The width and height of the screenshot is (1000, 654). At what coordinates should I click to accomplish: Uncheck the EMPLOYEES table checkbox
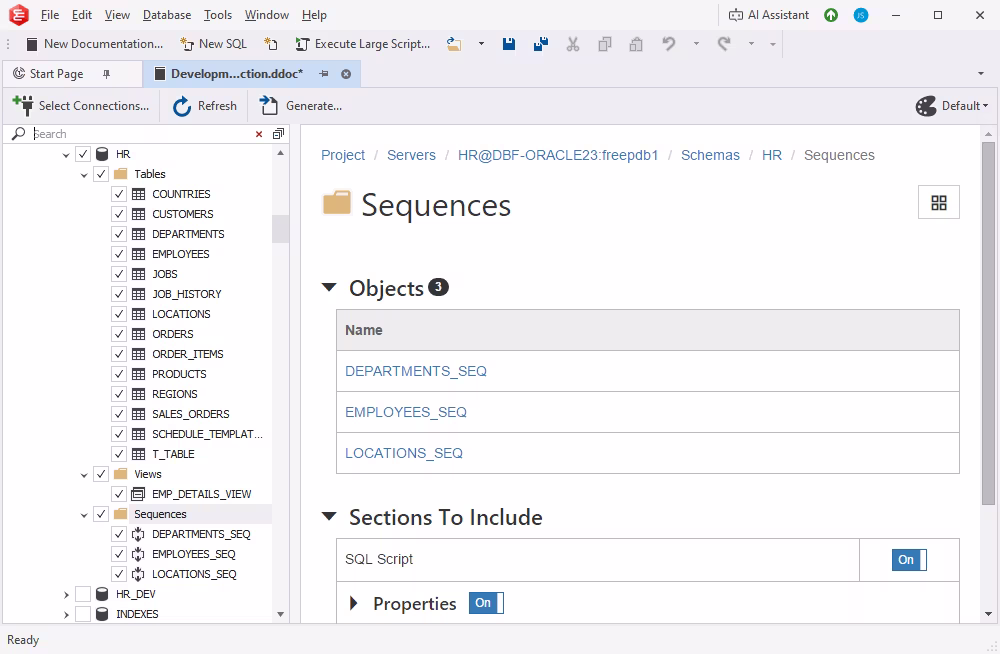click(119, 254)
